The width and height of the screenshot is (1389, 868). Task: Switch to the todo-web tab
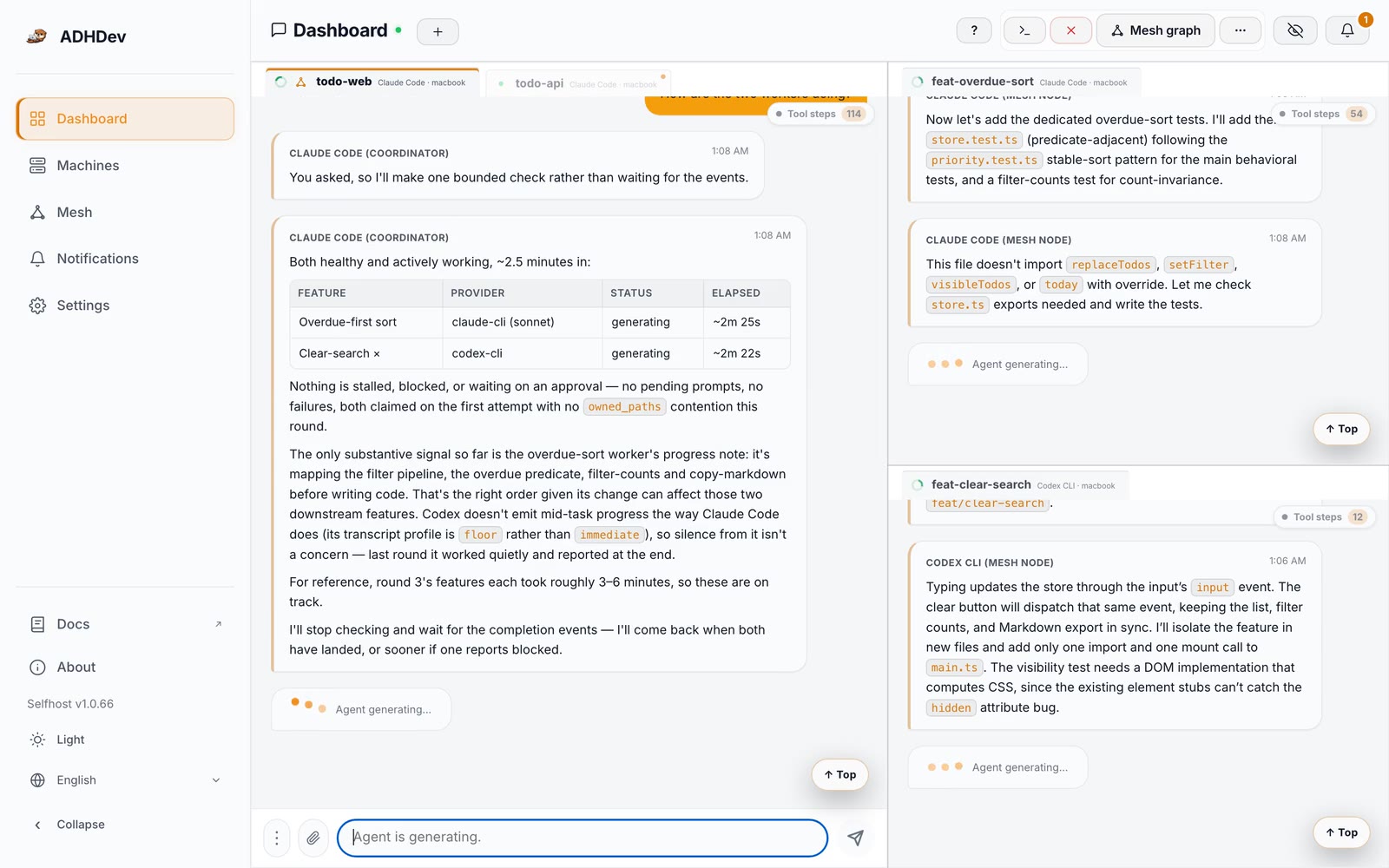tap(373, 82)
